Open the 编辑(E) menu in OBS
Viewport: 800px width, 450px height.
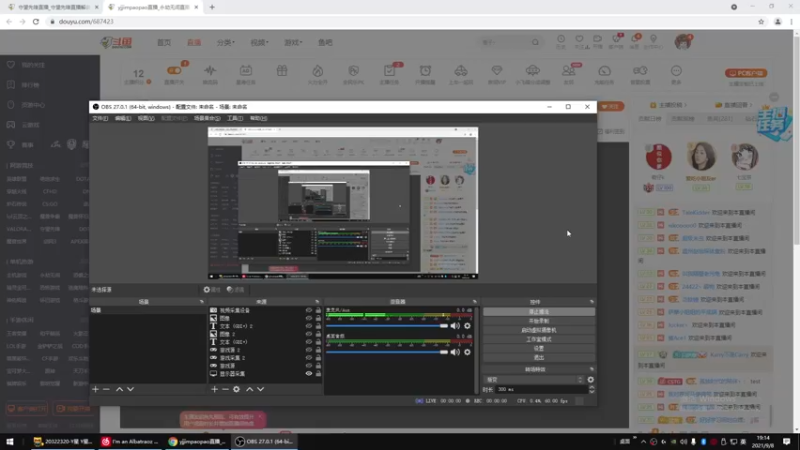(123, 118)
